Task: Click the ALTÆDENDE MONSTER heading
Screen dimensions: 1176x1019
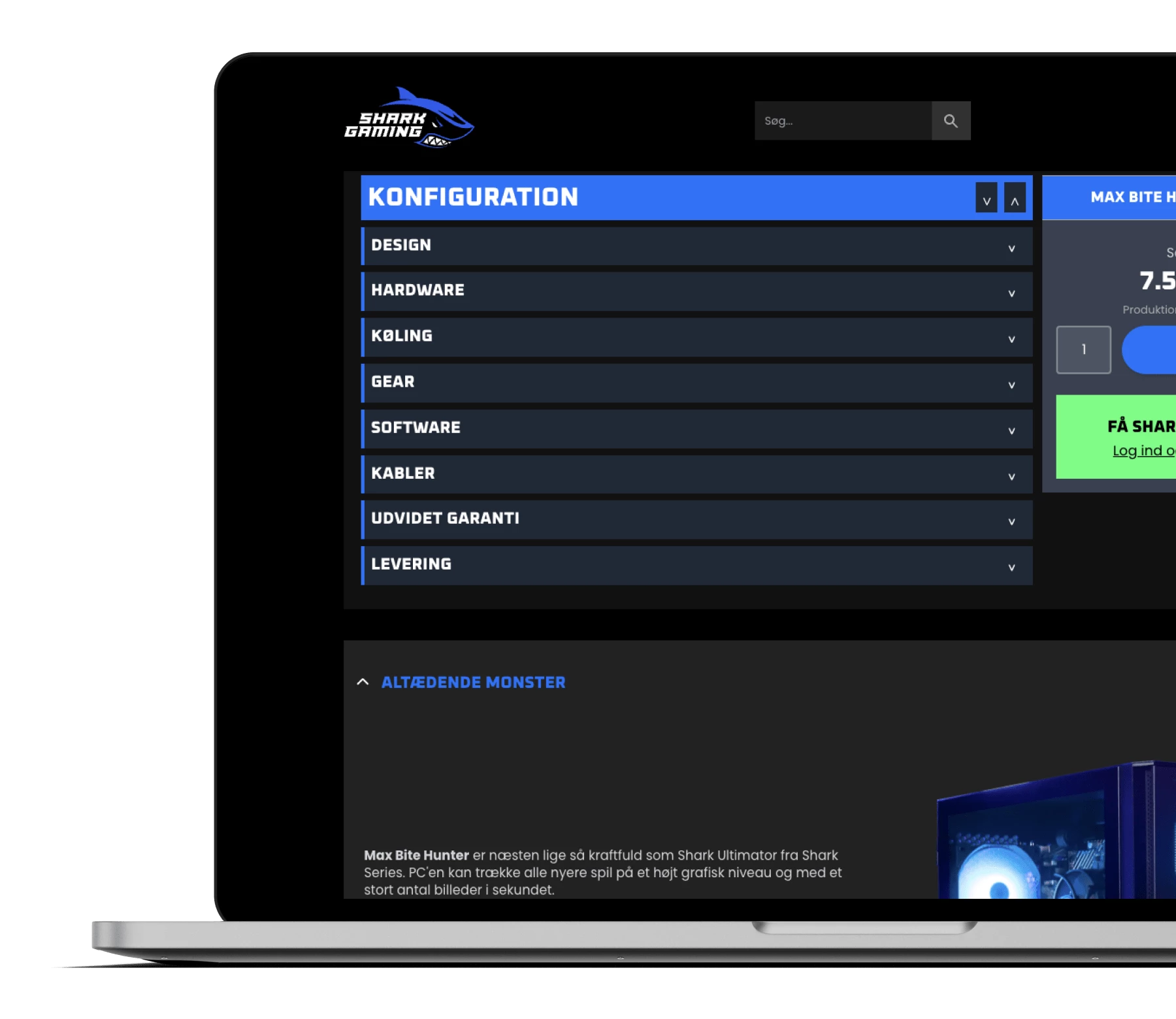Action: [473, 682]
